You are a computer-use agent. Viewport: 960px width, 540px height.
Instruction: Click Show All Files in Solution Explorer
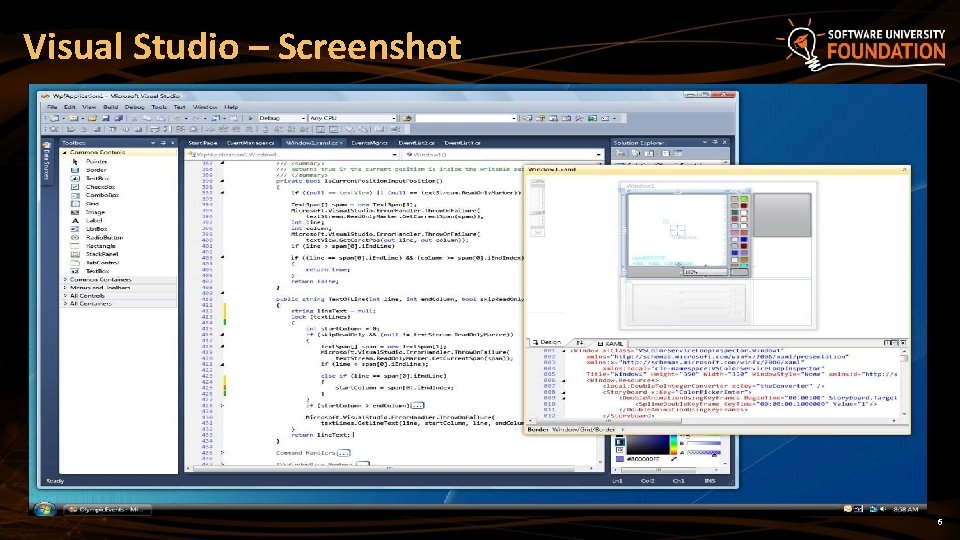click(636, 153)
